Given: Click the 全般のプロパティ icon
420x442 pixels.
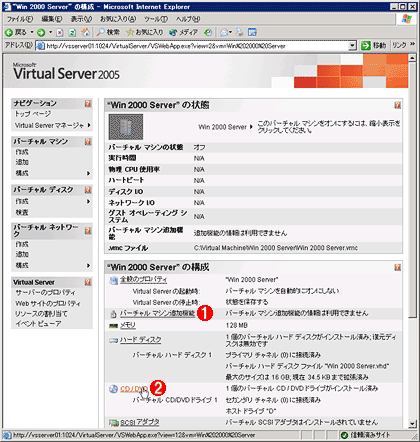Looking at the screenshot, I should pos(114,280).
